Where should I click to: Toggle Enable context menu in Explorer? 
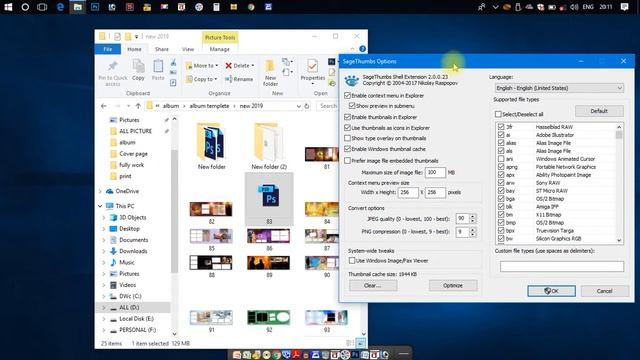point(347,96)
